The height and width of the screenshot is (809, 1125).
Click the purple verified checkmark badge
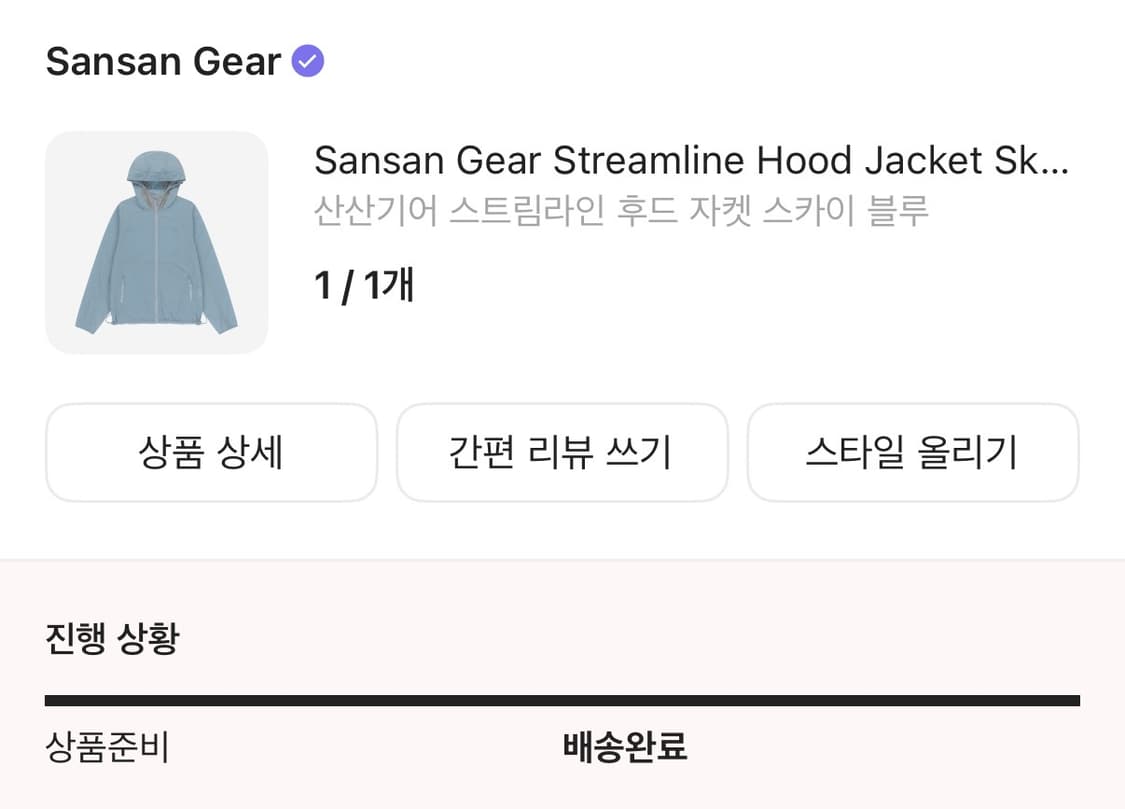click(307, 62)
